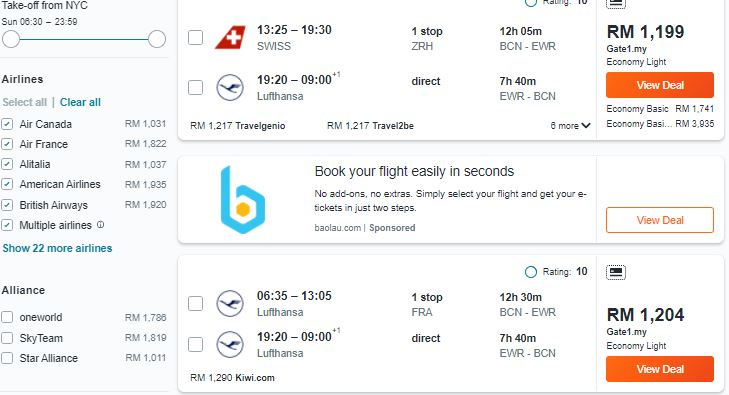Click the Lufthansa logo on the bottom 19:20 – 09:00 flight
Screen dimensions: 729x395
[230, 344]
